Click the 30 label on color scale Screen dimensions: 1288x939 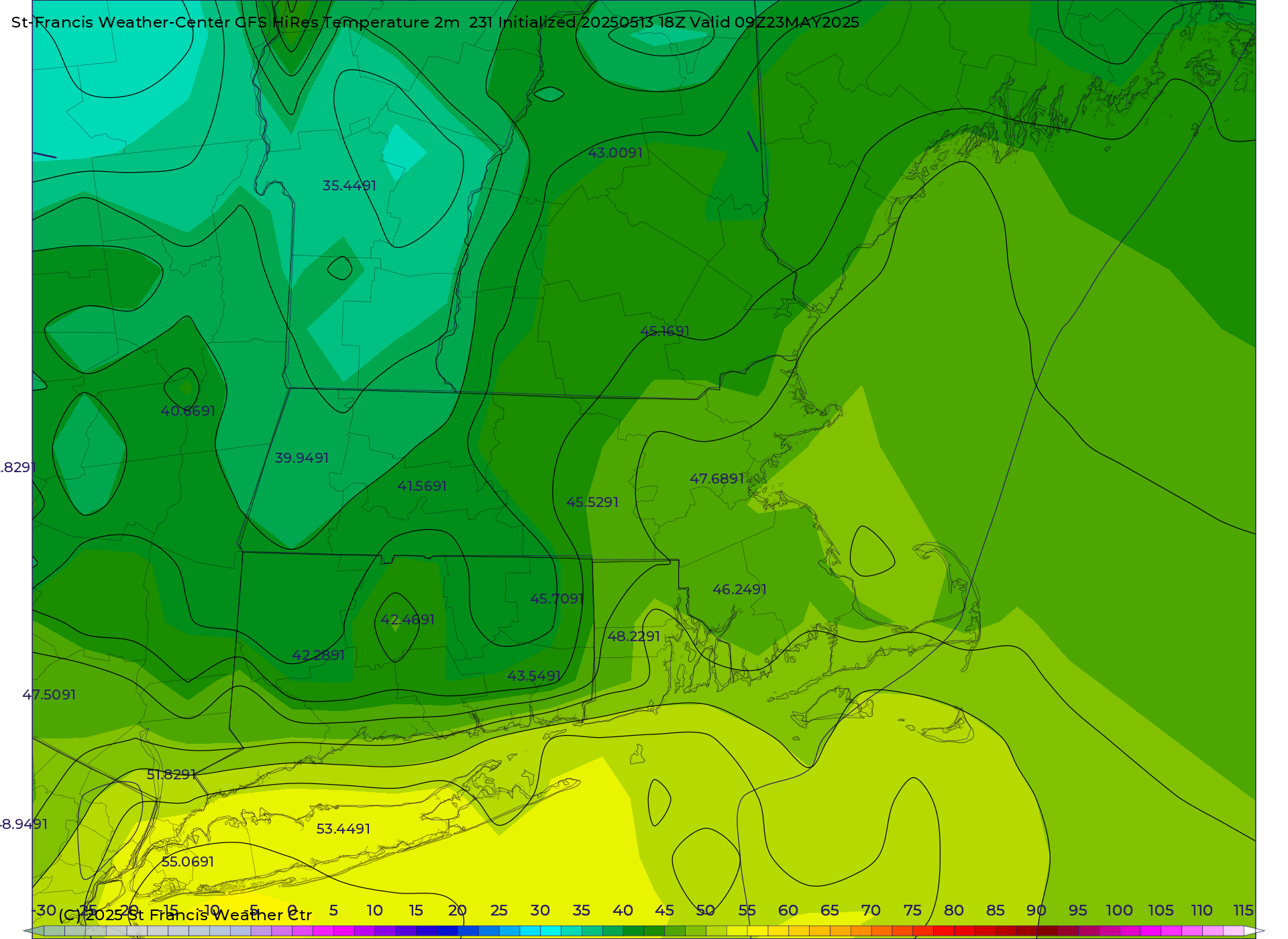click(540, 910)
